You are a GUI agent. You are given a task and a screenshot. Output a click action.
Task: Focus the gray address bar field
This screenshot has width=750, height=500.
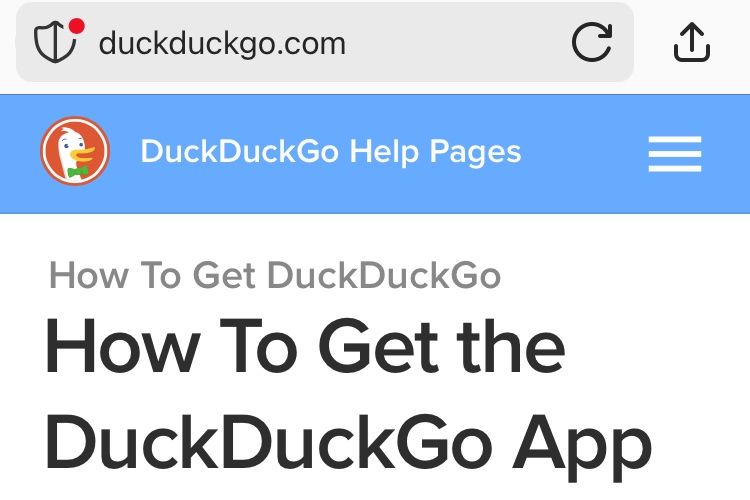325,42
